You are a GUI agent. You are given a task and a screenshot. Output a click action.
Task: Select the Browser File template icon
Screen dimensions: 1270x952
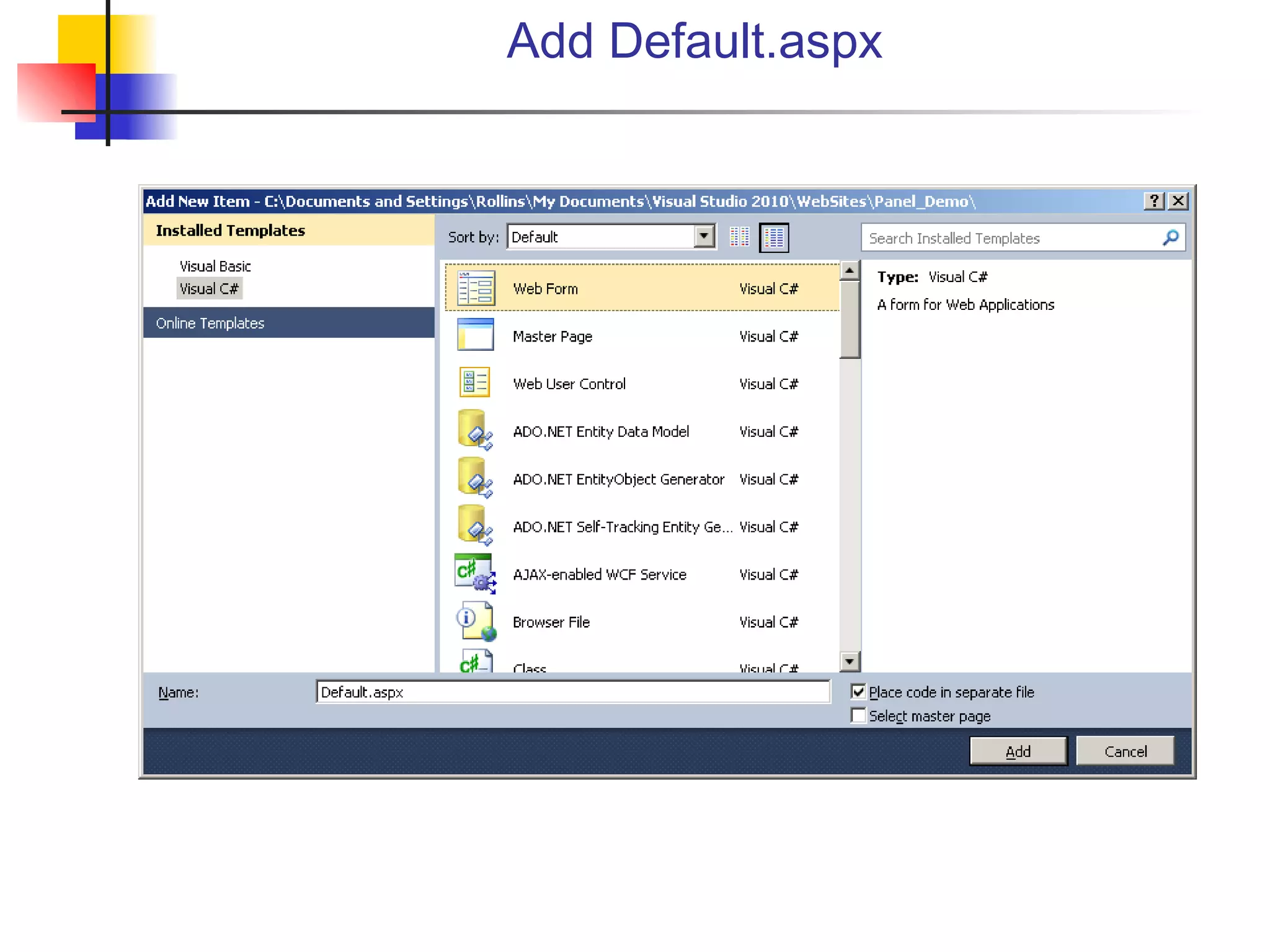click(x=477, y=621)
